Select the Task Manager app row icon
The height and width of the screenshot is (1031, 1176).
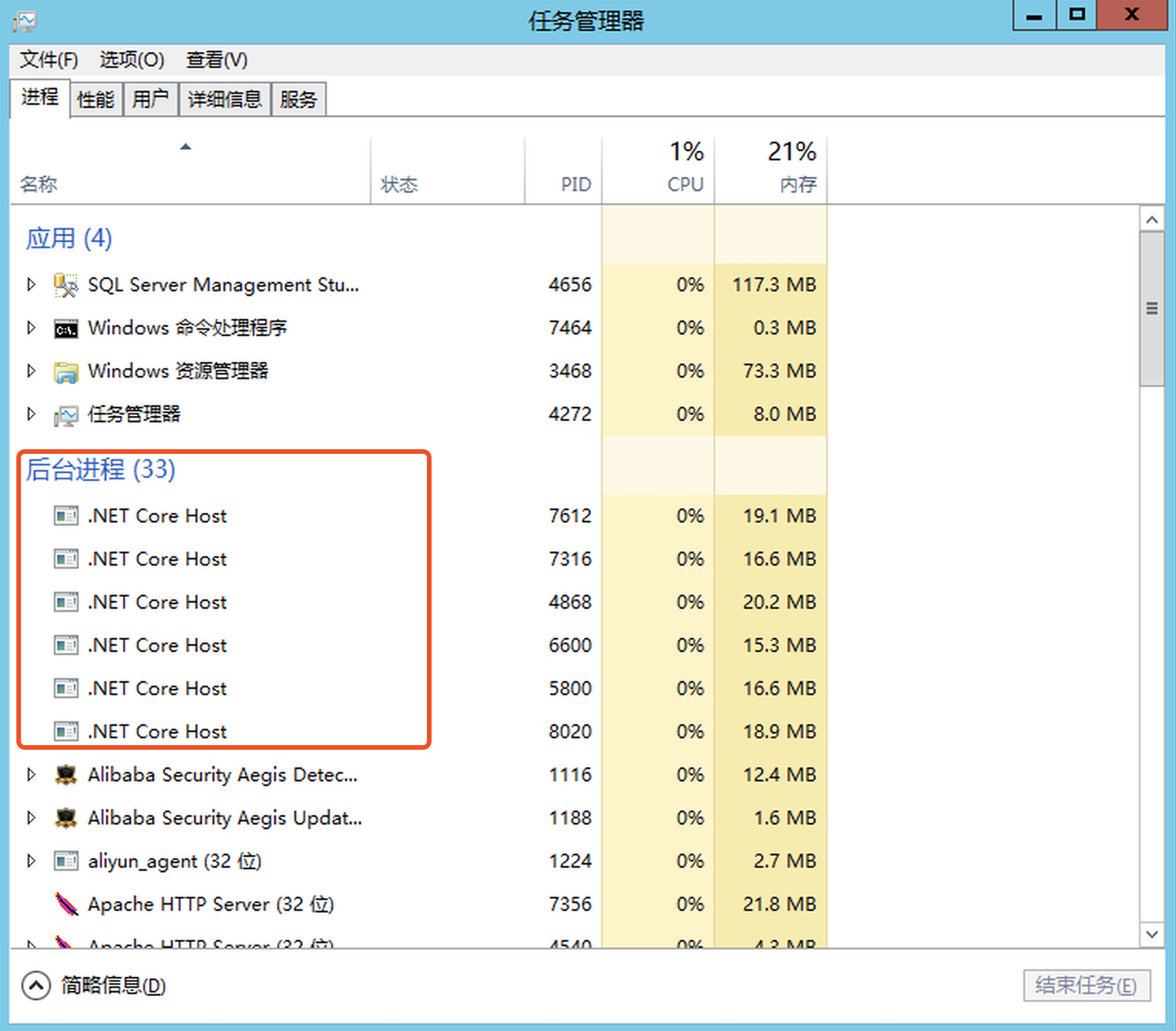click(66, 415)
